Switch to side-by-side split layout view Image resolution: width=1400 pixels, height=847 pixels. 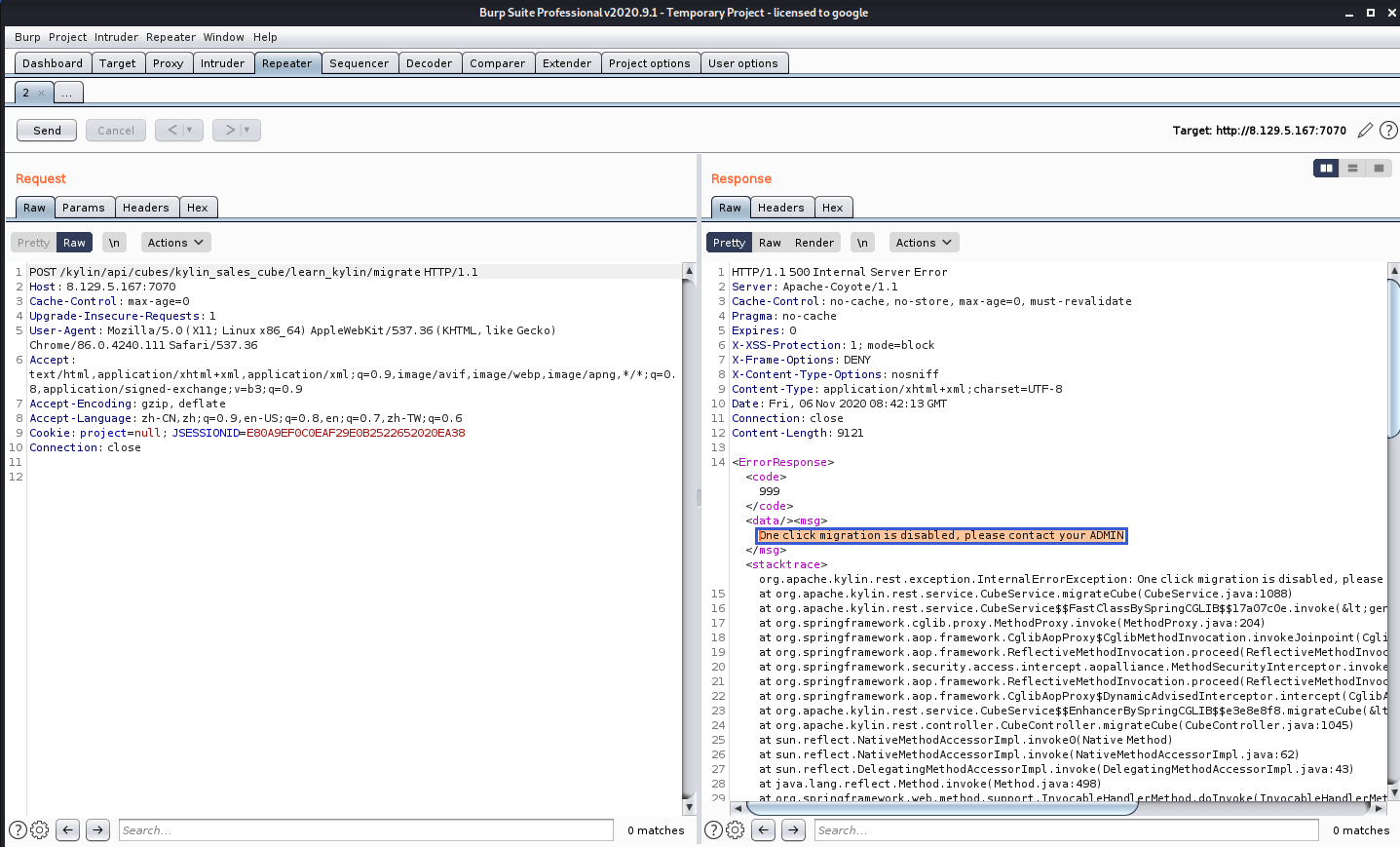(1326, 168)
